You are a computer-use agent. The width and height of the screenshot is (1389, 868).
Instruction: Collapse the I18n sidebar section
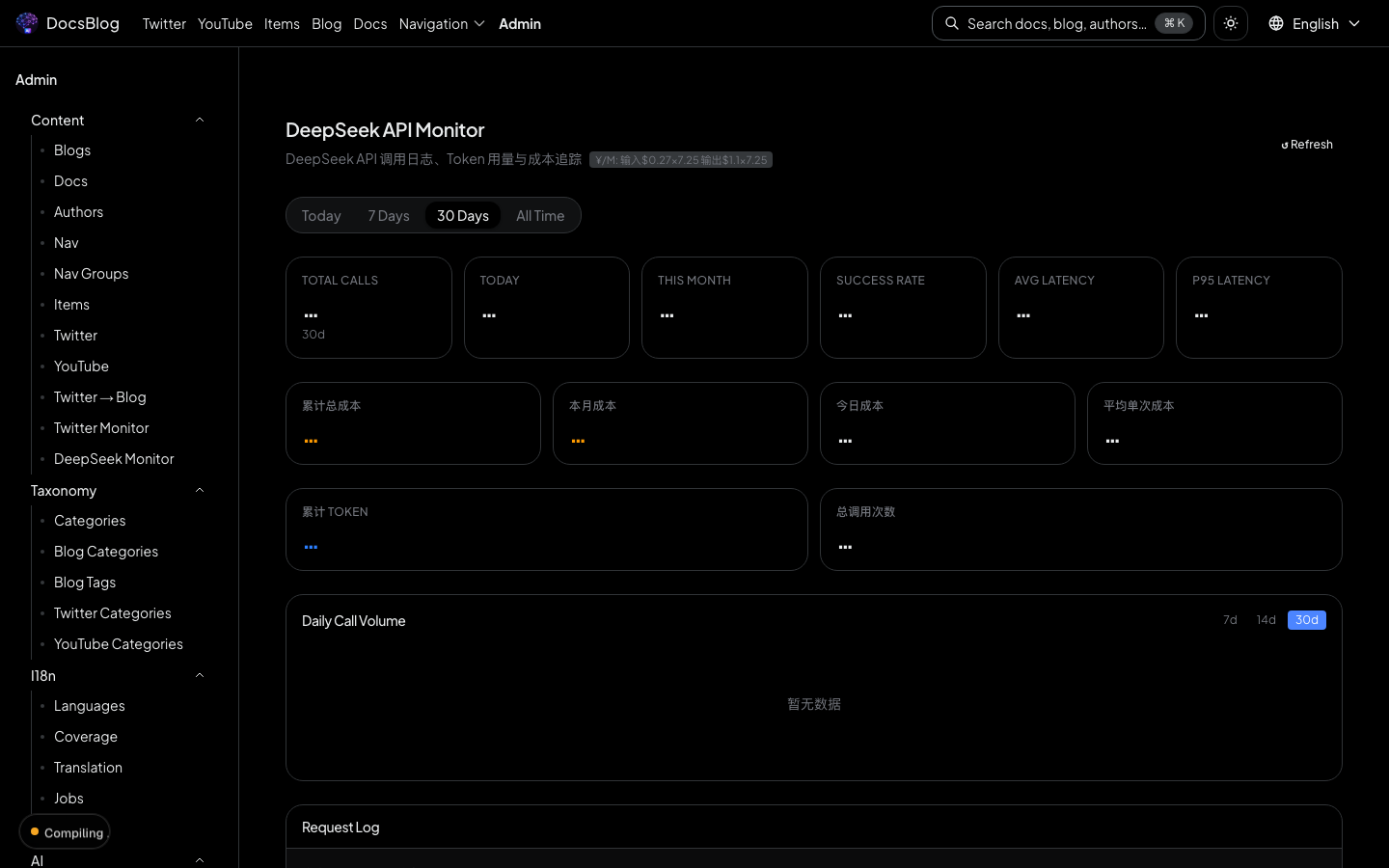(x=200, y=676)
